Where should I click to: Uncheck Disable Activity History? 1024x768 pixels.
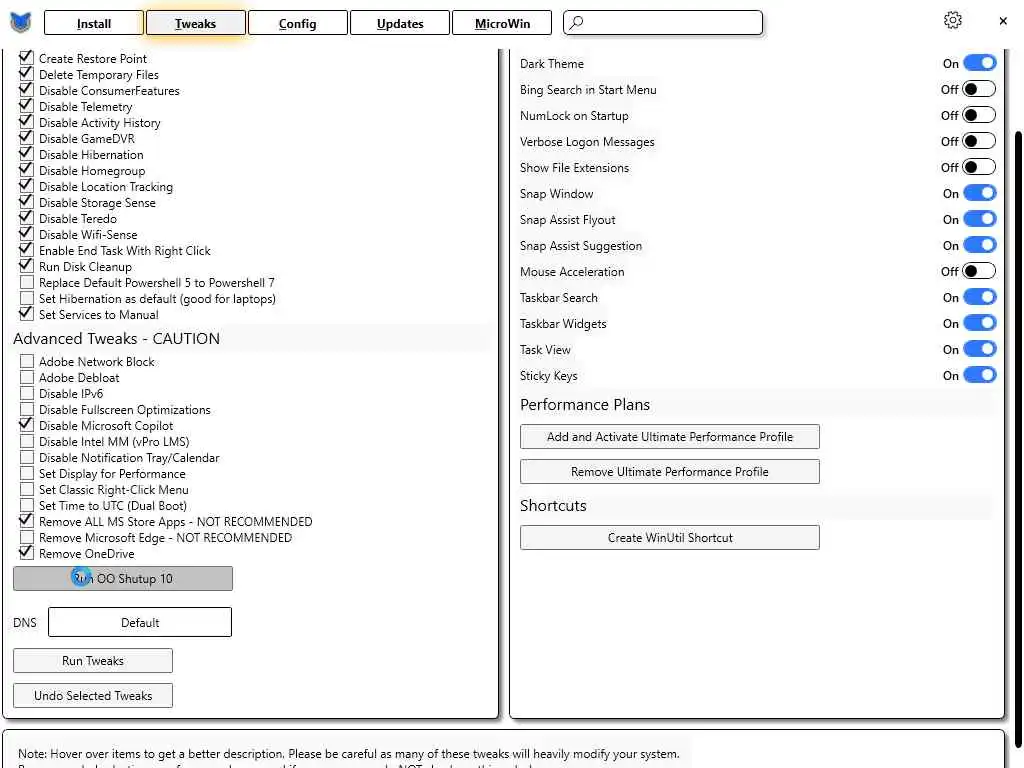click(26, 121)
